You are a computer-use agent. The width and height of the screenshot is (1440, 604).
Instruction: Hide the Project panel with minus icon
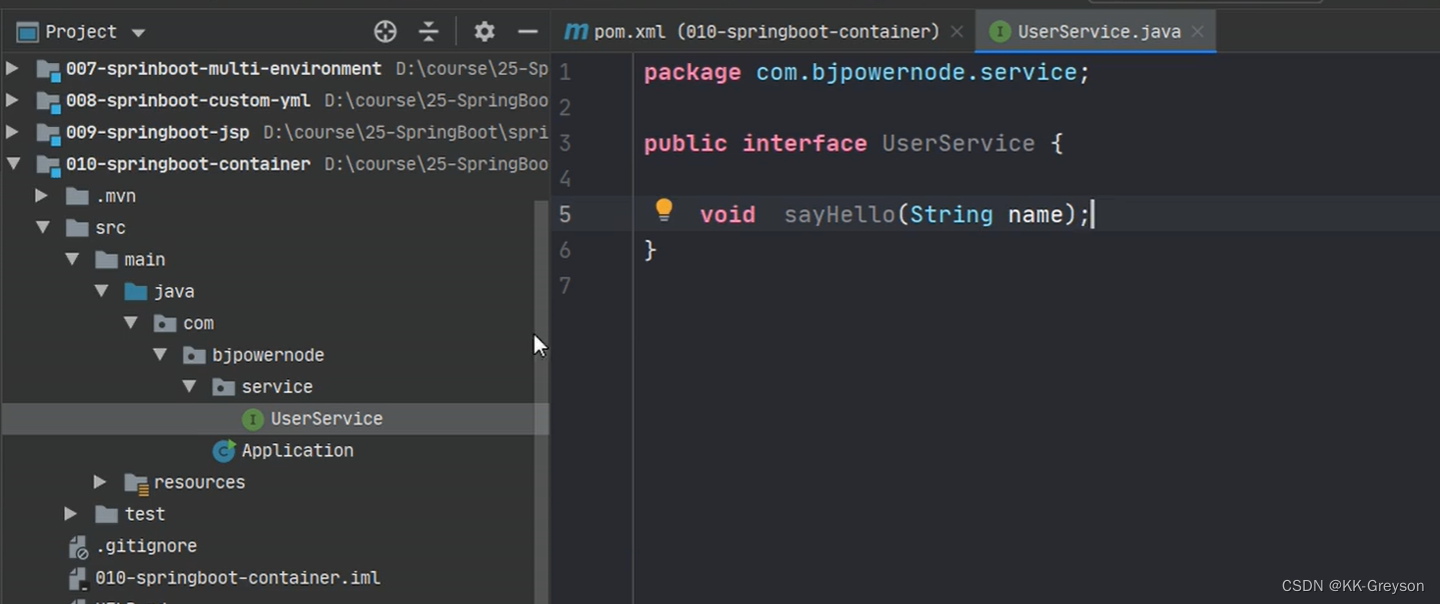(x=528, y=32)
